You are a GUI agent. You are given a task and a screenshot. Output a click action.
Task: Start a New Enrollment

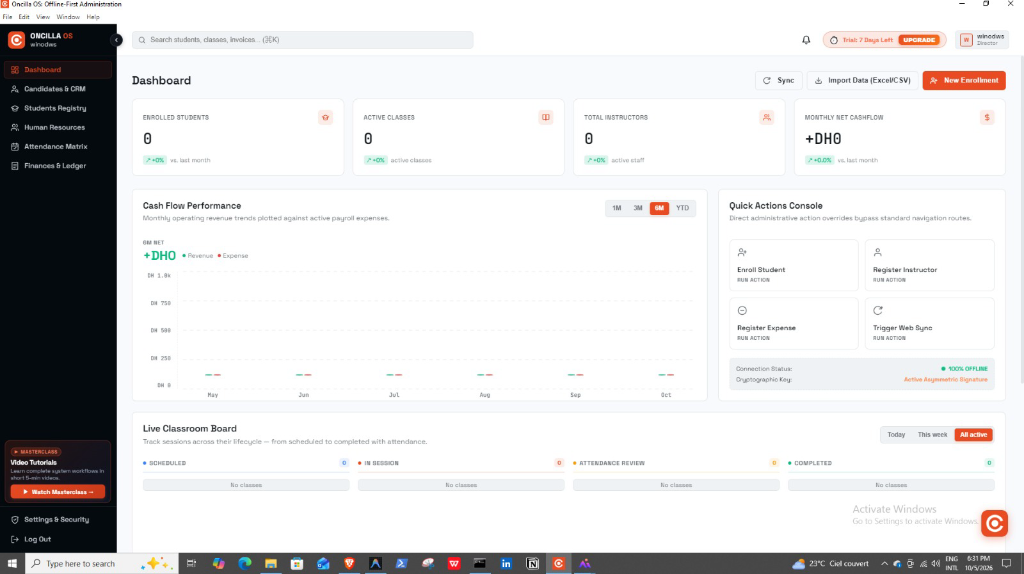964,80
